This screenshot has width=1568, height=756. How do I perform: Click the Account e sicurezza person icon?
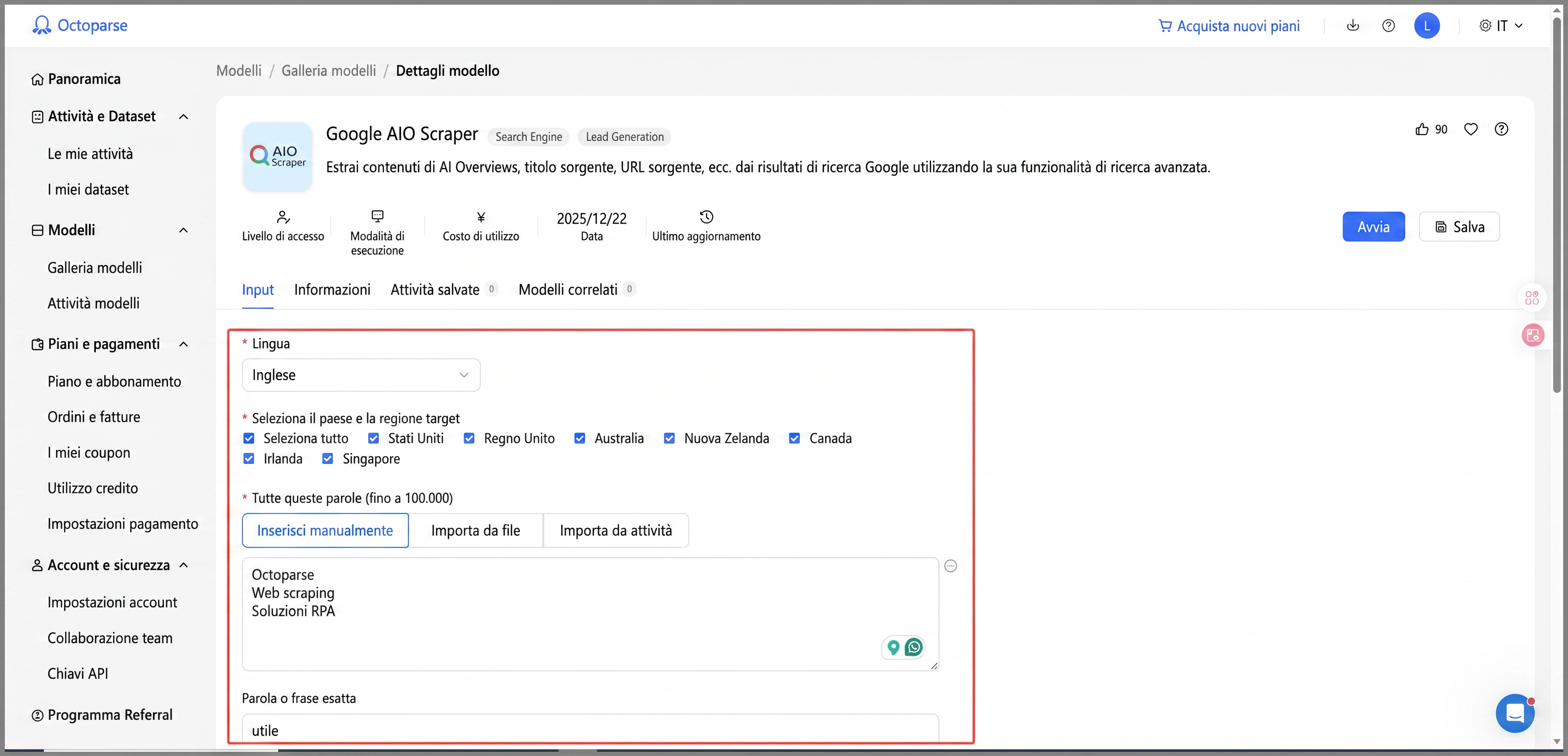pyautogui.click(x=38, y=565)
